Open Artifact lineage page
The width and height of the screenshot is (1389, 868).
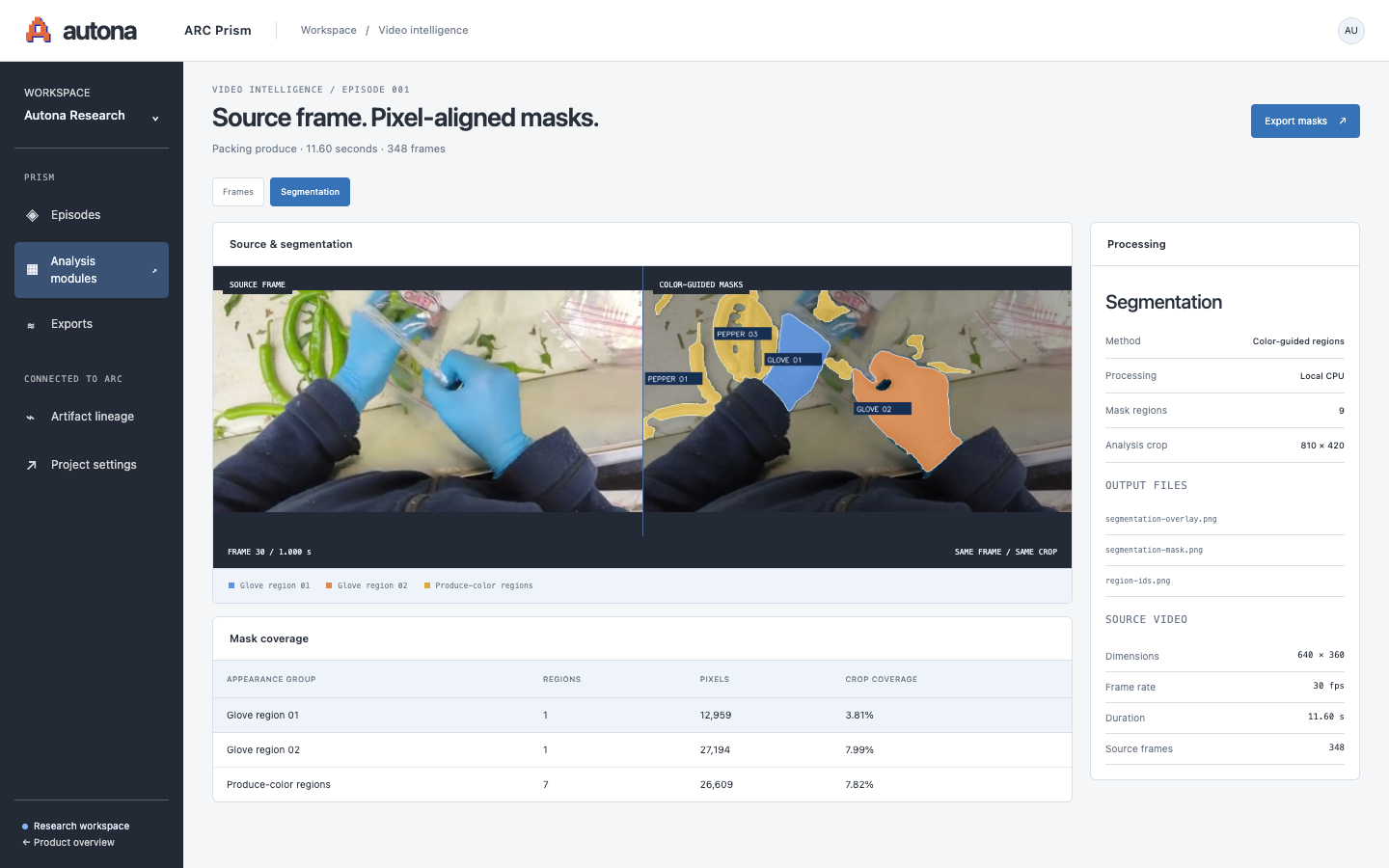point(92,417)
